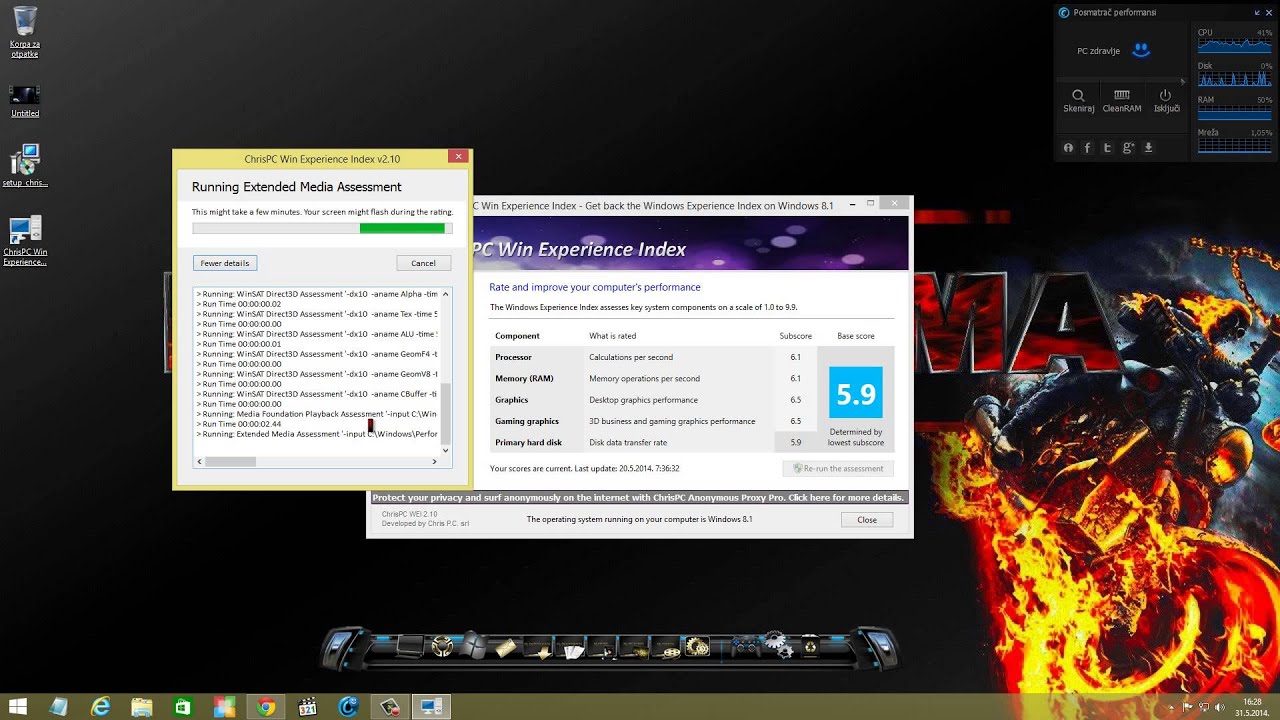Click the gold gears icon in the dock

click(697, 647)
